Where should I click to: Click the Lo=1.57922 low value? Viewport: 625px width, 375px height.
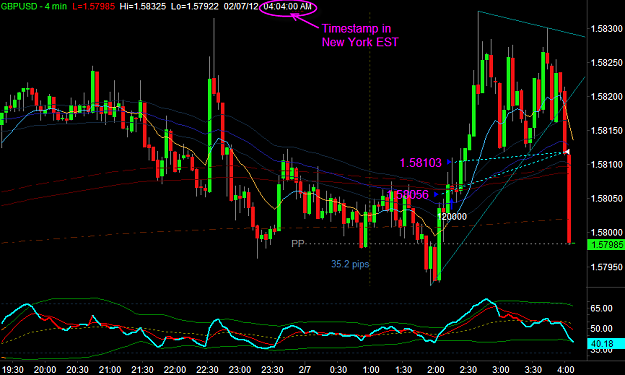click(x=195, y=6)
